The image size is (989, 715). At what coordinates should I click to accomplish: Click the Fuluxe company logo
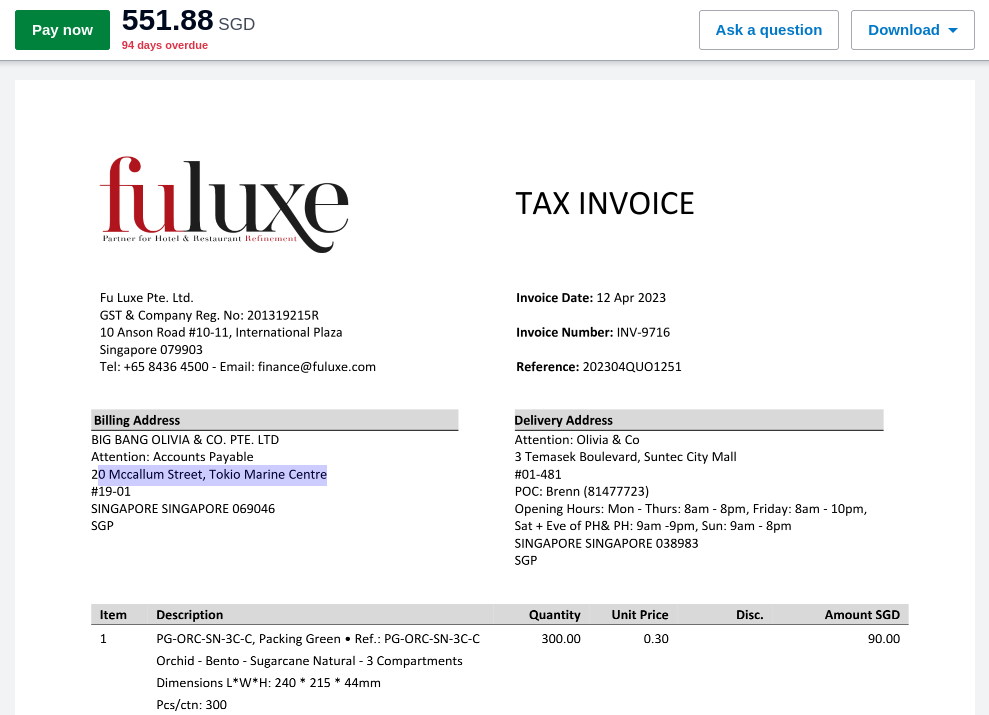pos(224,203)
